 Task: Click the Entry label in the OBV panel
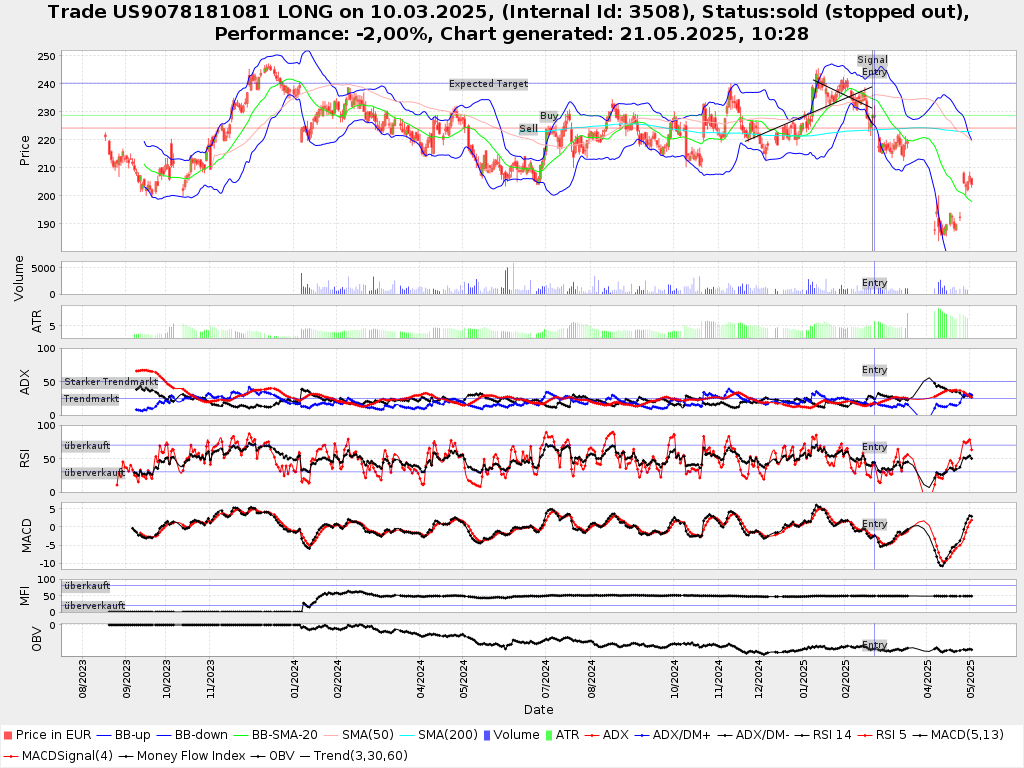(x=874, y=645)
